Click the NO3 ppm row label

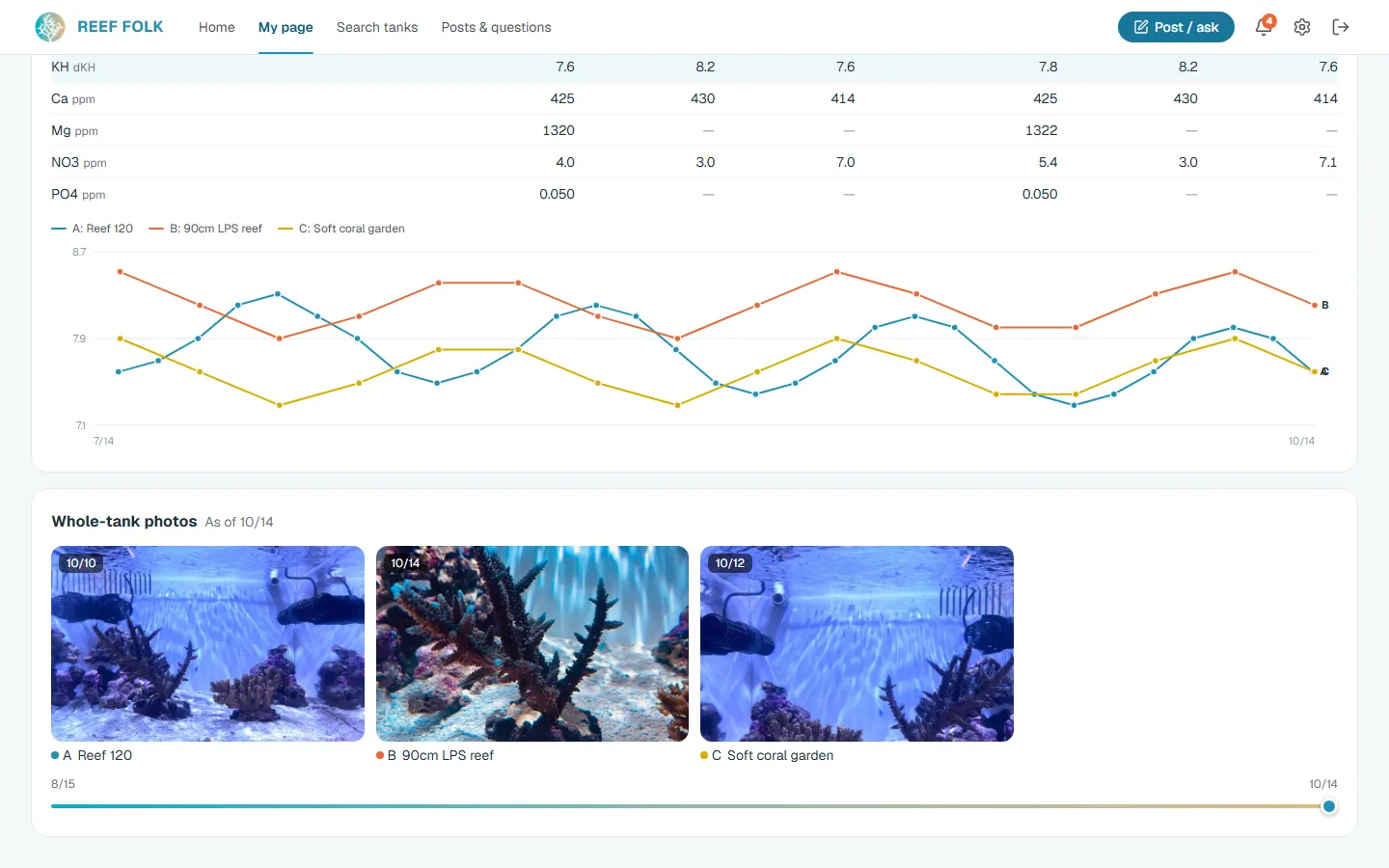coord(79,162)
